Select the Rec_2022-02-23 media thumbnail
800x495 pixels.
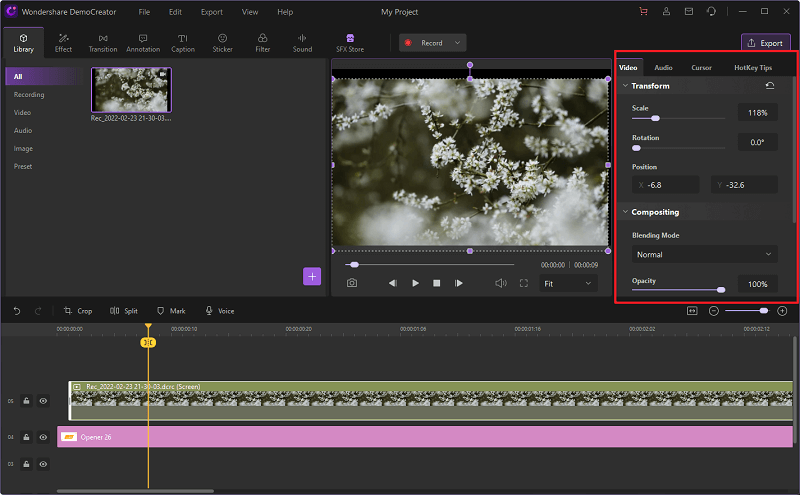(131, 90)
